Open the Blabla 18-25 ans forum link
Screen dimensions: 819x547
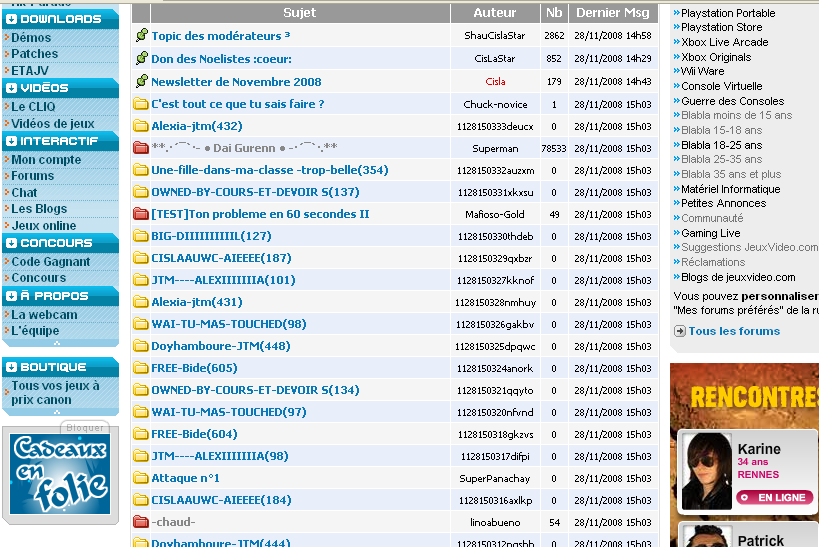tap(721, 145)
